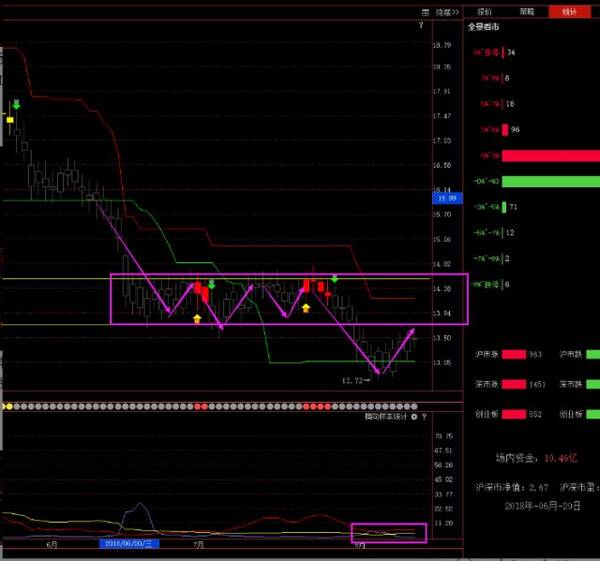Click the long red distribution bar
The image size is (600, 561).
(551, 156)
